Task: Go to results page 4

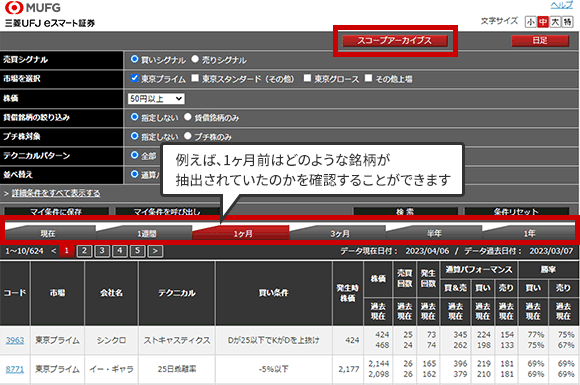Action: coord(120,251)
